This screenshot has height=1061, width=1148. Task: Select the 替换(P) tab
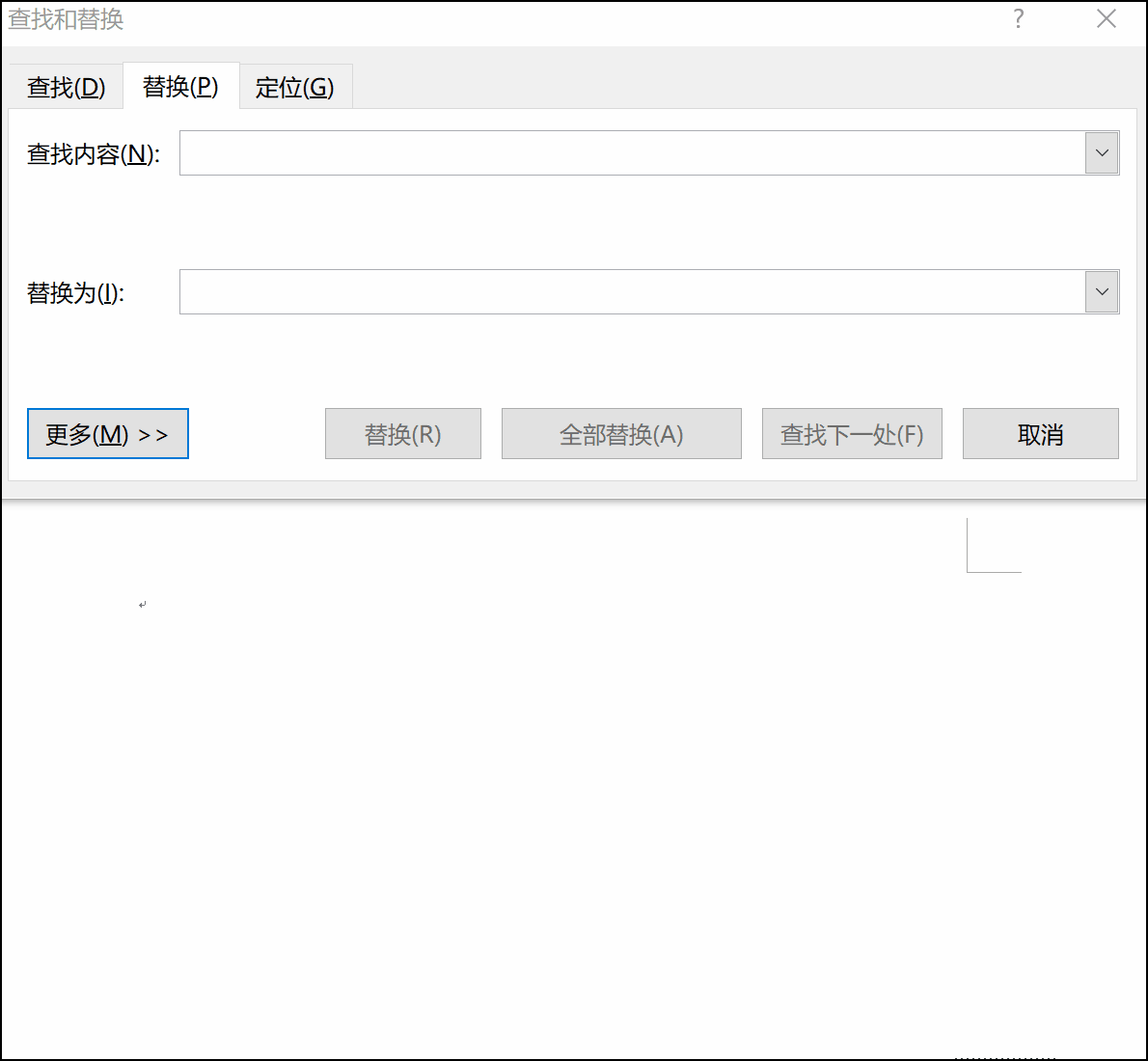[x=180, y=86]
